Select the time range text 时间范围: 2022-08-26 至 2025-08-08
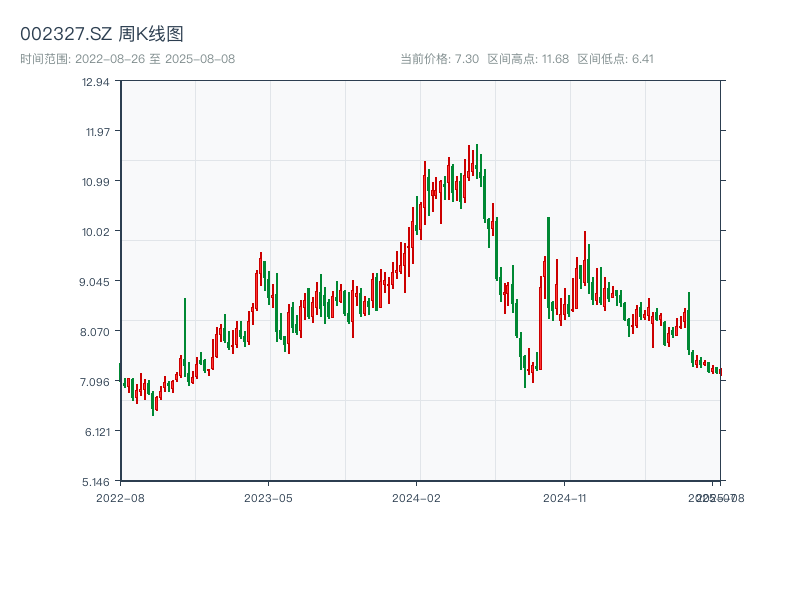This screenshot has width=800, height=600. pos(128,59)
